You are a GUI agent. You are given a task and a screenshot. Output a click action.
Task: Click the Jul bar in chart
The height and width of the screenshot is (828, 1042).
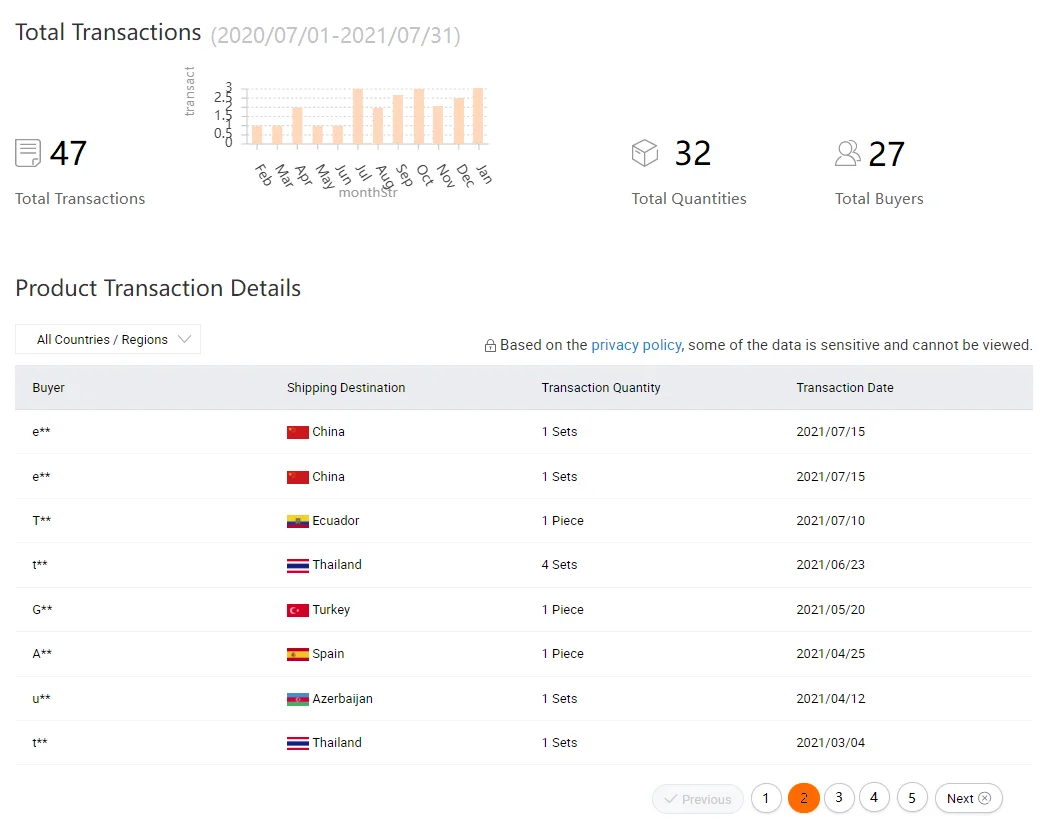click(x=357, y=116)
